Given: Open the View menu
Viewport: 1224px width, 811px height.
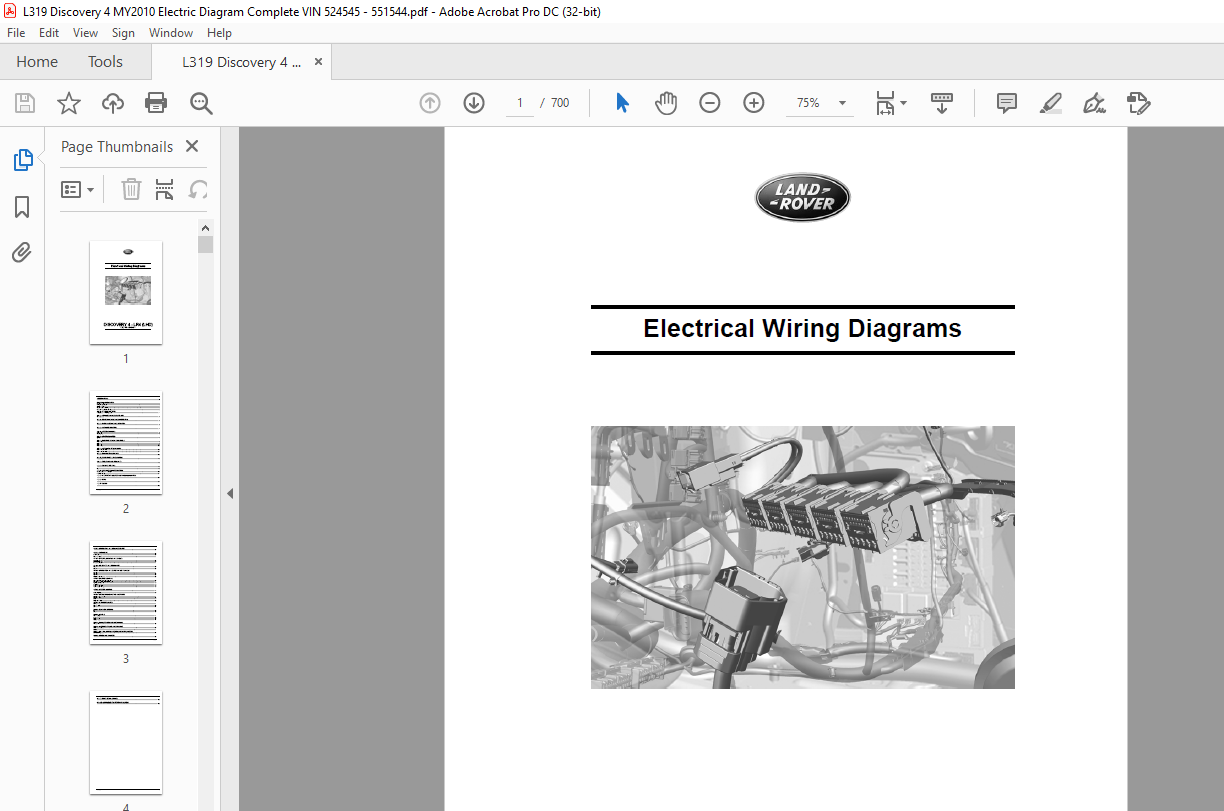Looking at the screenshot, I should [x=85, y=33].
